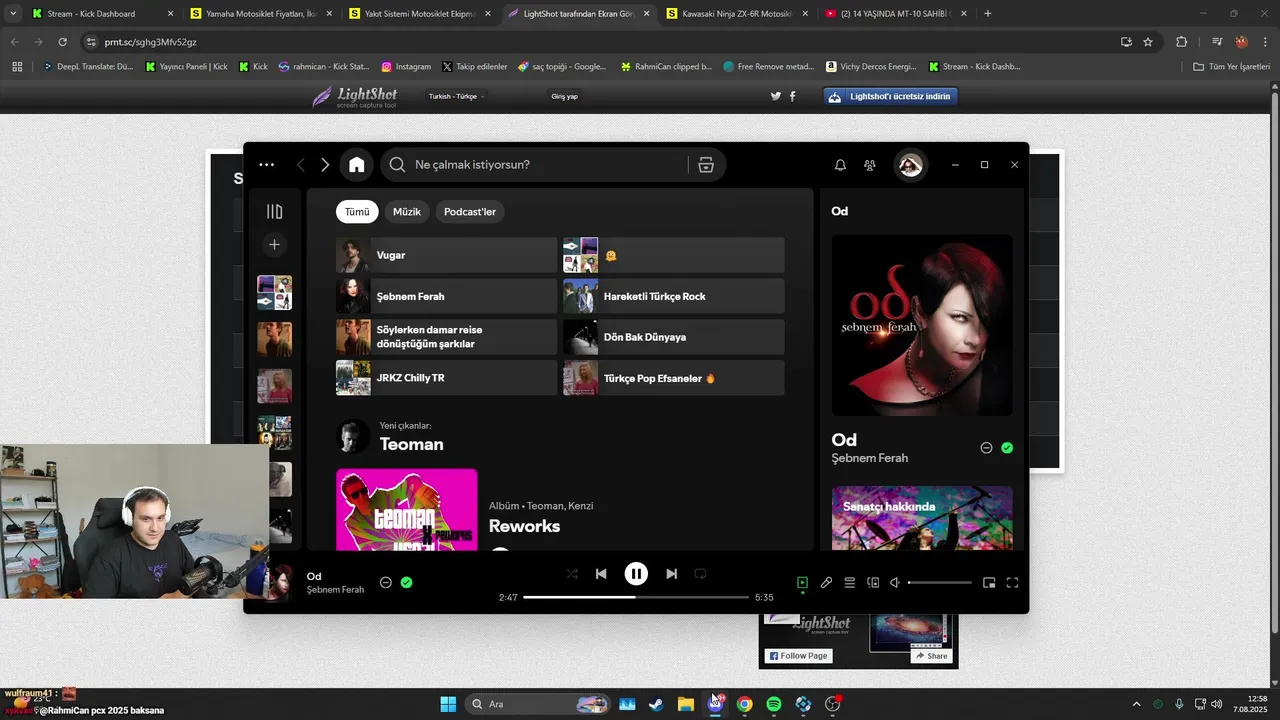This screenshot has height=720, width=1280.
Task: Open LightShot Facebook icon
Action: coord(793,96)
